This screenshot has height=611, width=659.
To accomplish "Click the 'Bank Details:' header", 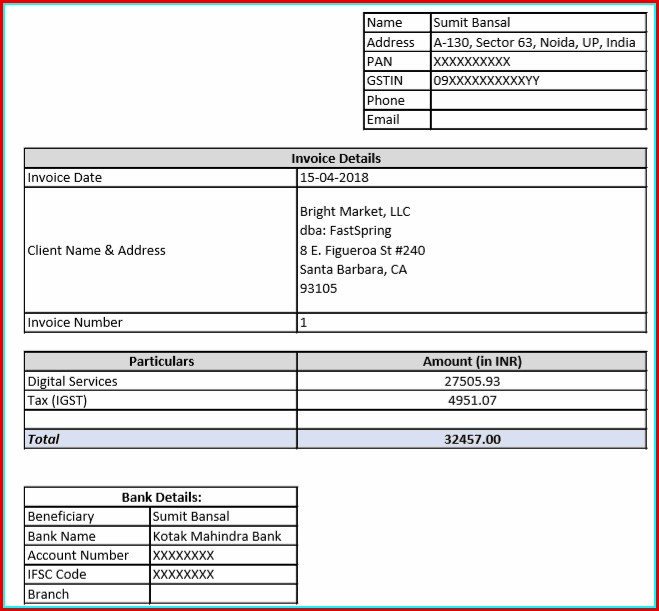I will [x=161, y=498].
